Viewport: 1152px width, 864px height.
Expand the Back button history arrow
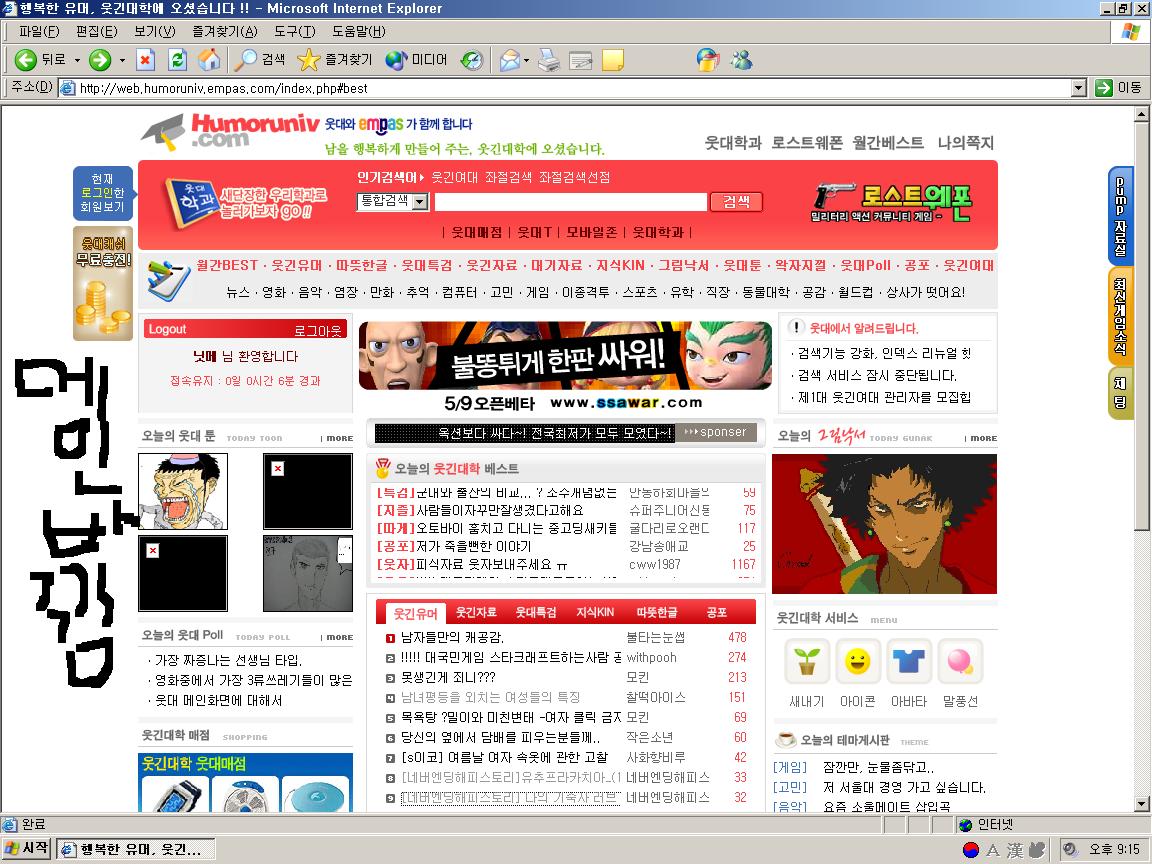click(75, 60)
